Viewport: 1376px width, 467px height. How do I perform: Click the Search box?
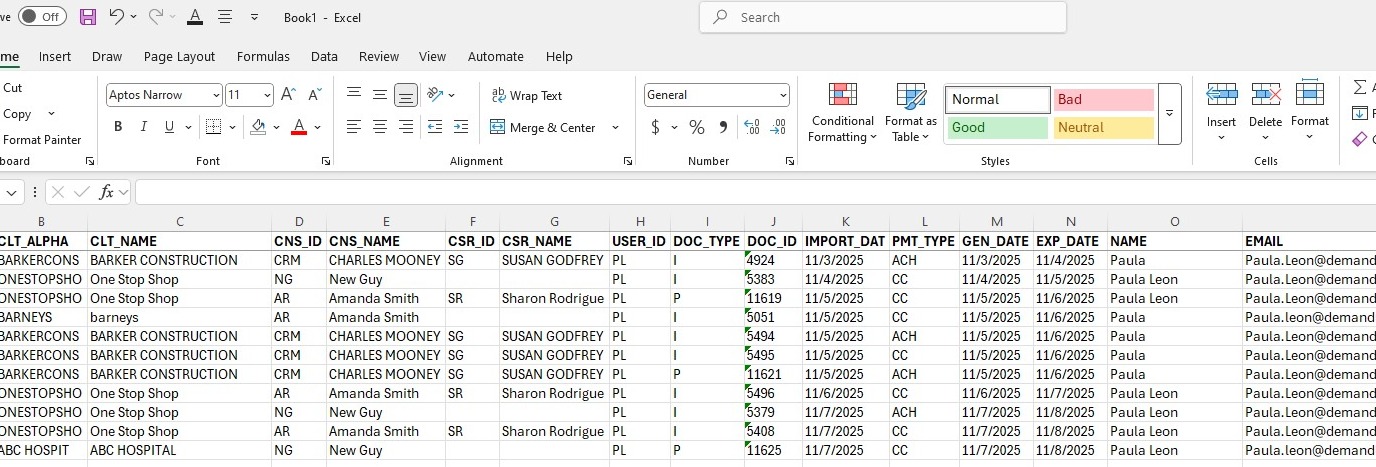tap(883, 17)
